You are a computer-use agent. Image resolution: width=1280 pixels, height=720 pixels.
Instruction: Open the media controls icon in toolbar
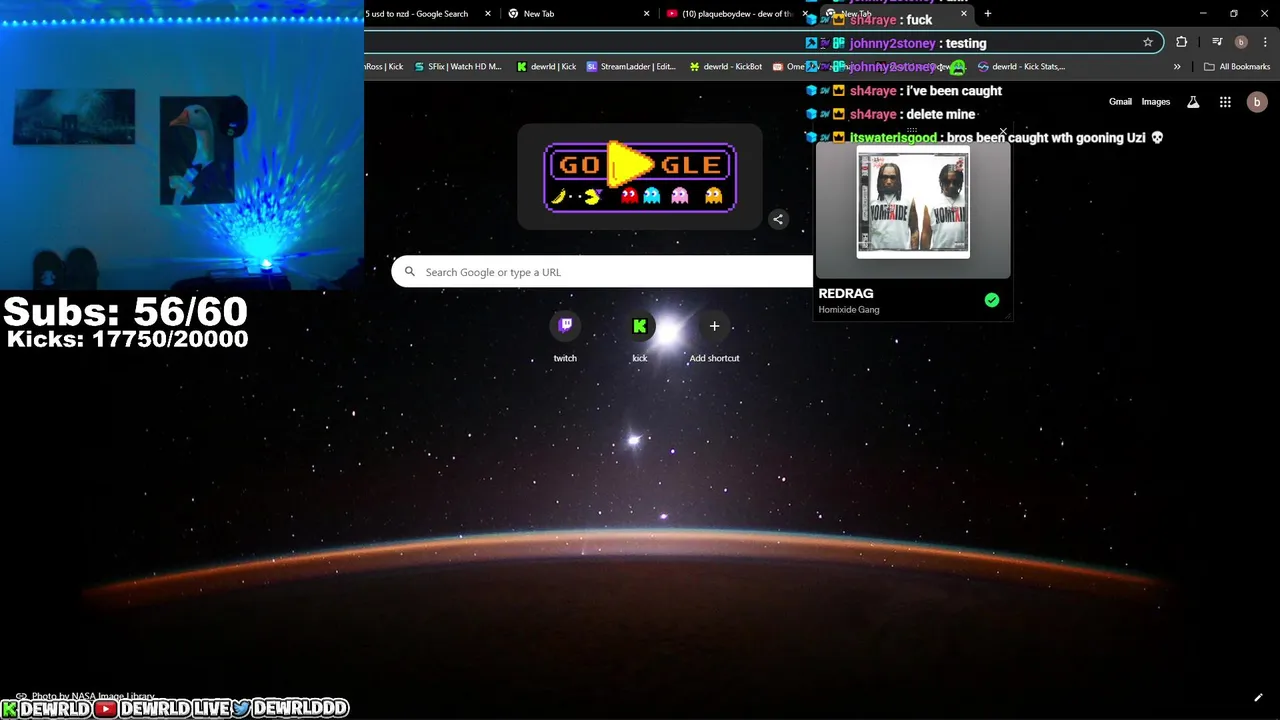(1217, 42)
